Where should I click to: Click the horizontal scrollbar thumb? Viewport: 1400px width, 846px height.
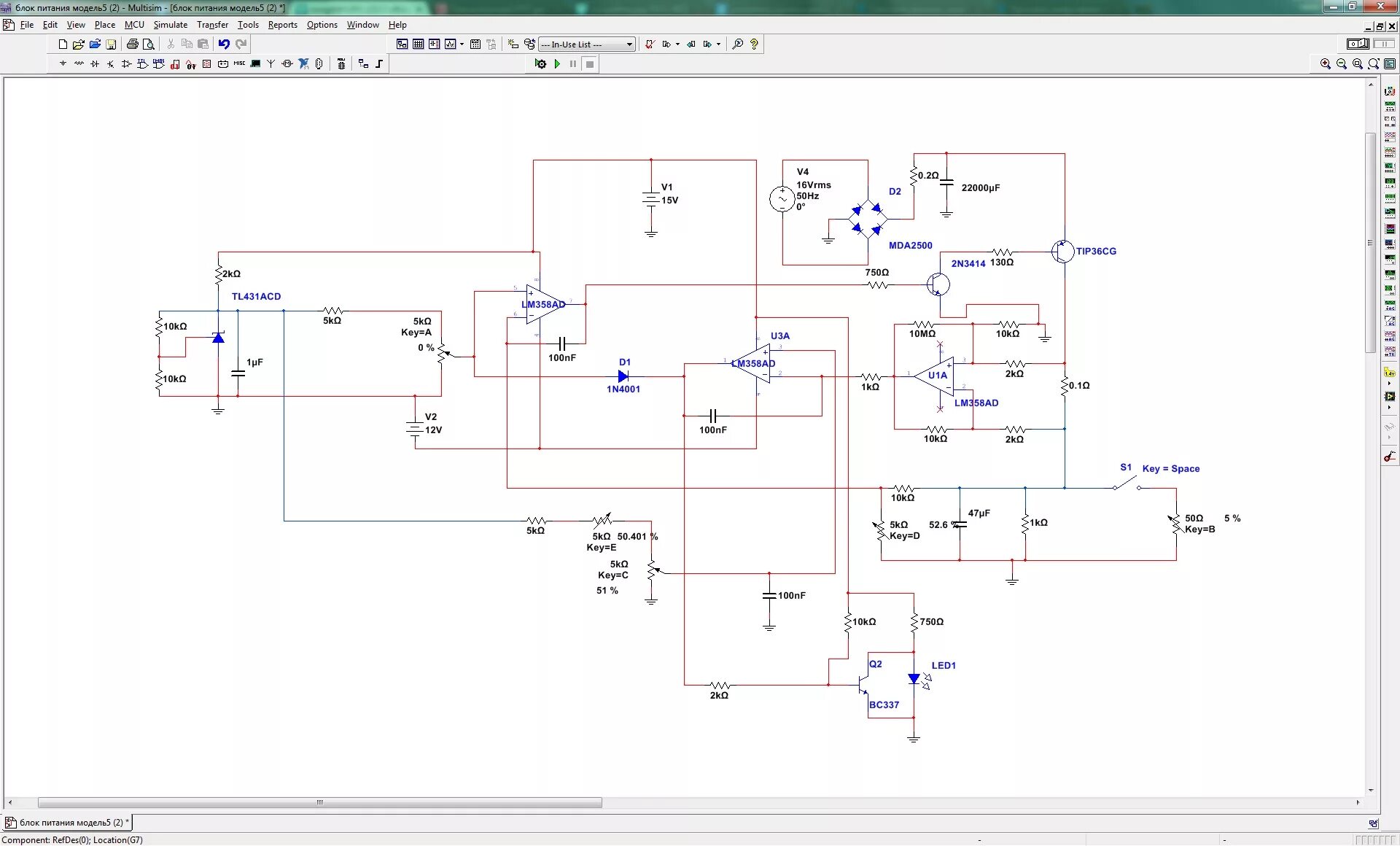319,802
